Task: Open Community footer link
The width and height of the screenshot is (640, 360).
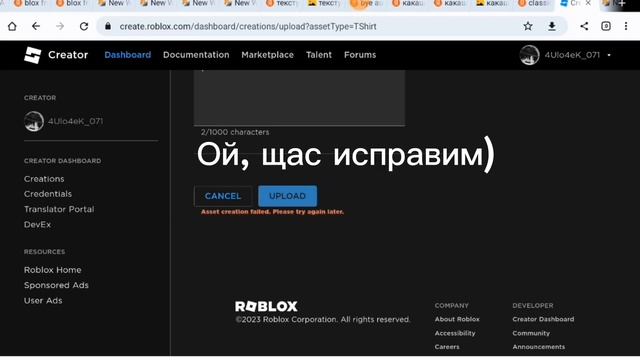Action: coord(531,333)
